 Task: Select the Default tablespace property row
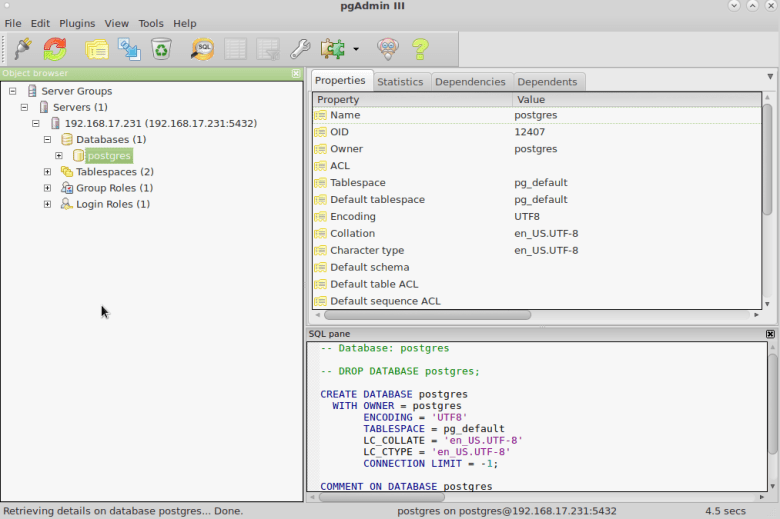point(537,200)
